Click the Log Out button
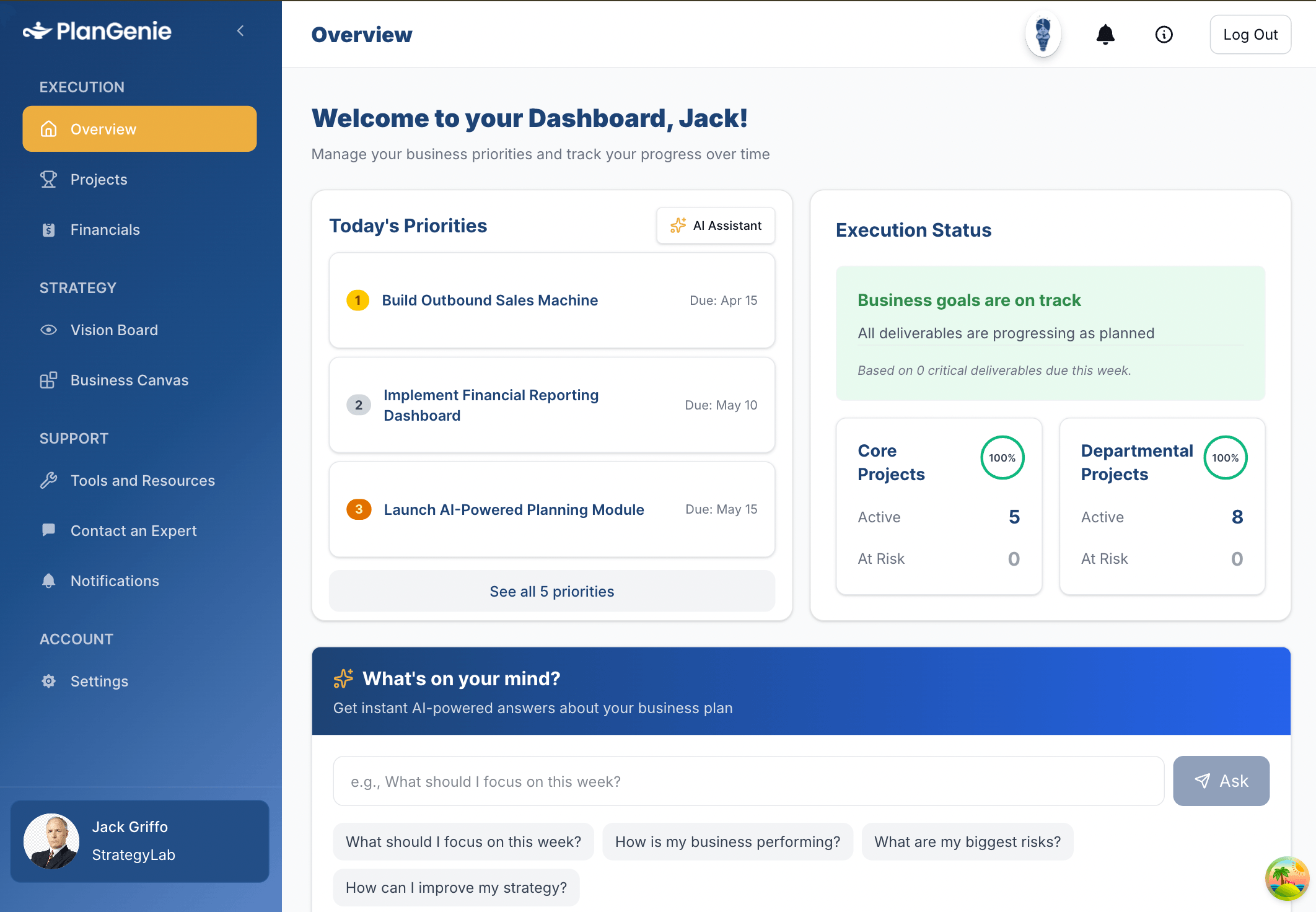 point(1250,35)
